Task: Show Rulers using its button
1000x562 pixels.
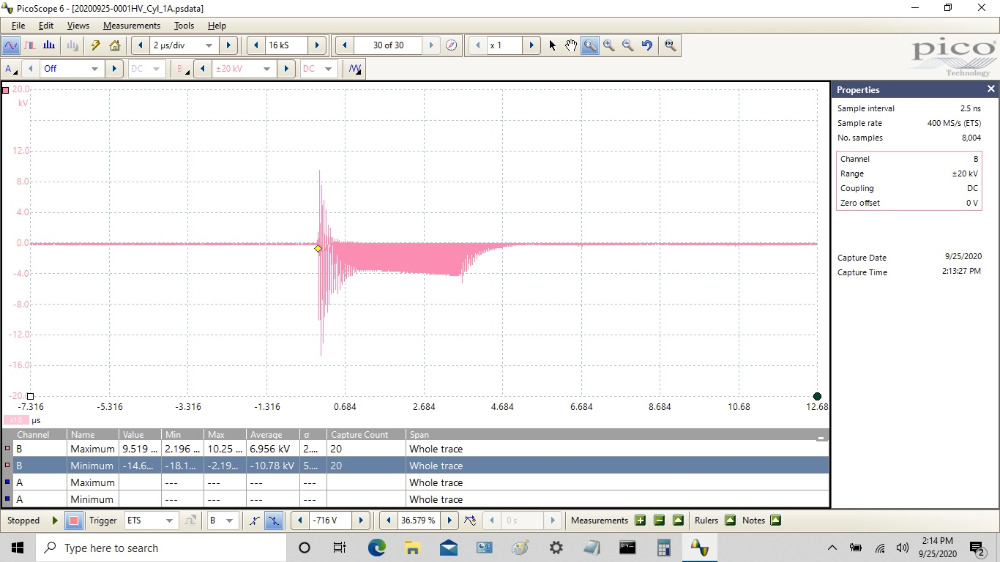Action: point(730,521)
